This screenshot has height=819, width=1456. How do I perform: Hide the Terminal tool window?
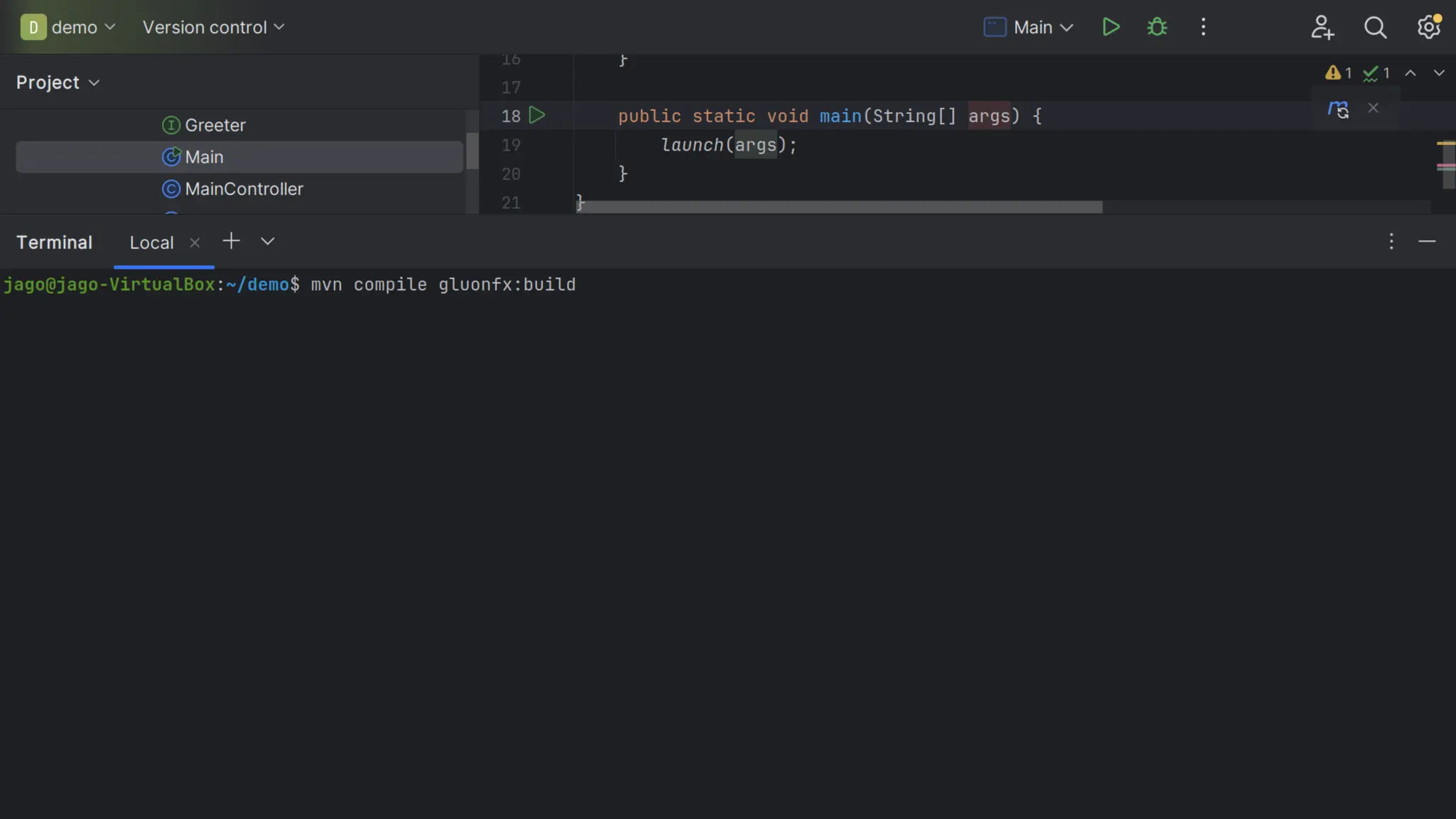[1427, 242]
